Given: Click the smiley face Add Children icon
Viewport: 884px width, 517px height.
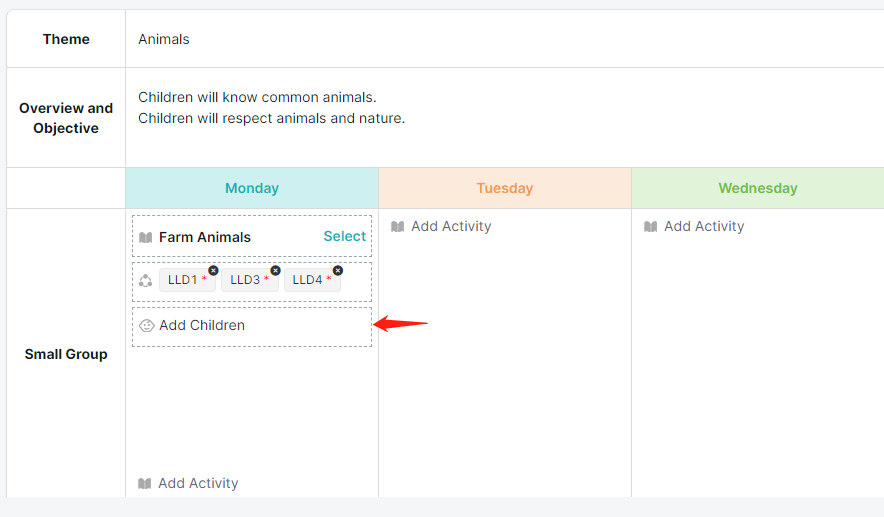Looking at the screenshot, I should (147, 326).
